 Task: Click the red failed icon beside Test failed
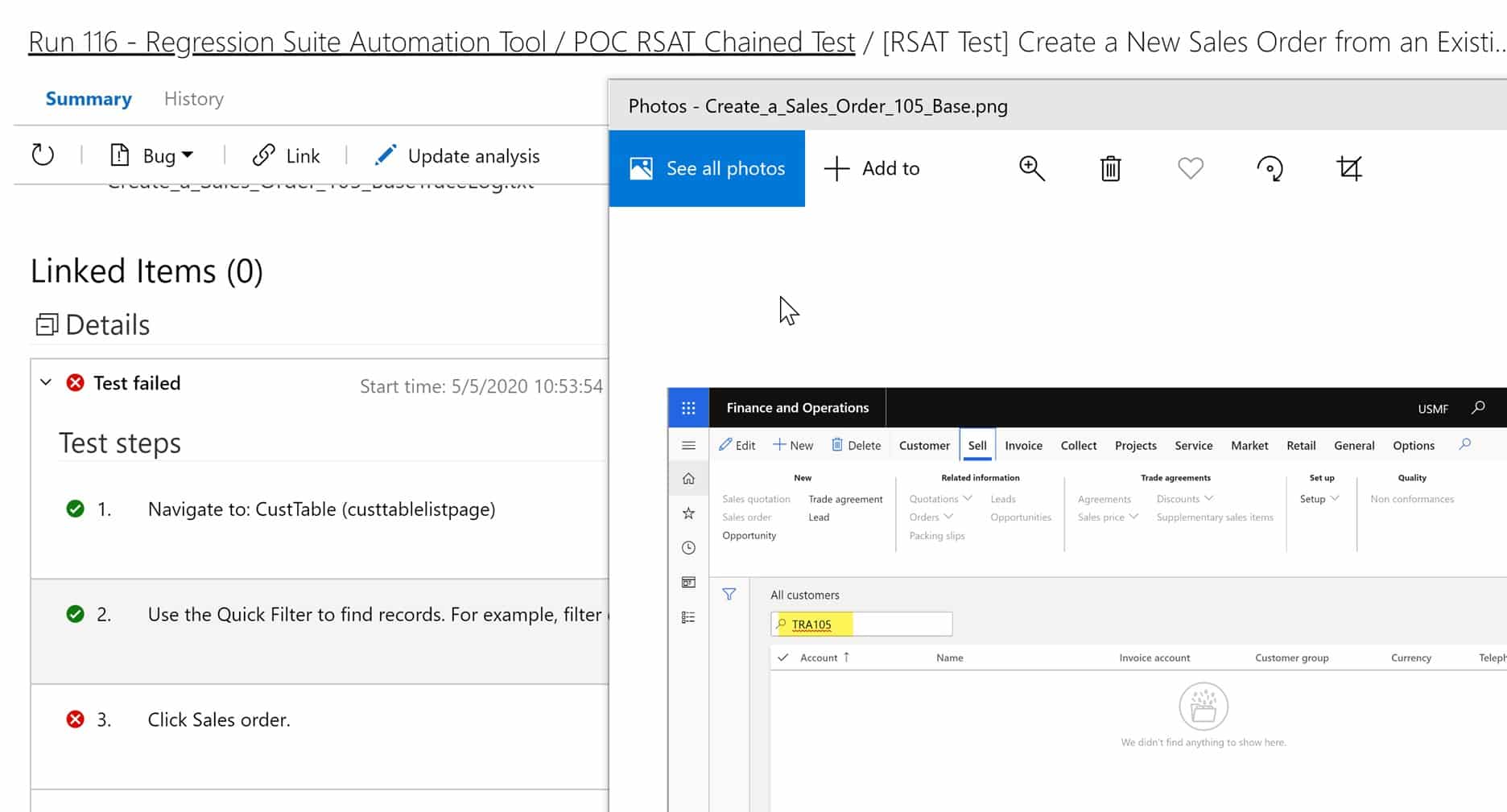[75, 382]
